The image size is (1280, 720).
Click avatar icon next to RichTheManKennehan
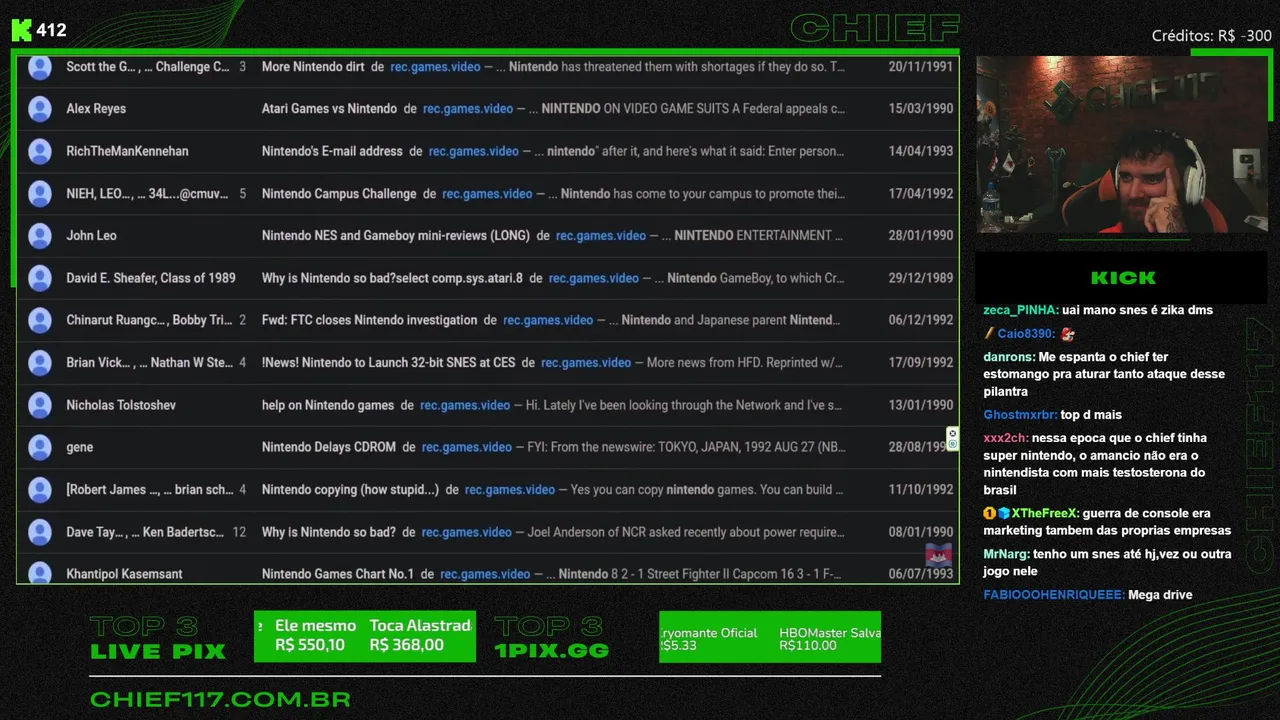pyautogui.click(x=40, y=151)
